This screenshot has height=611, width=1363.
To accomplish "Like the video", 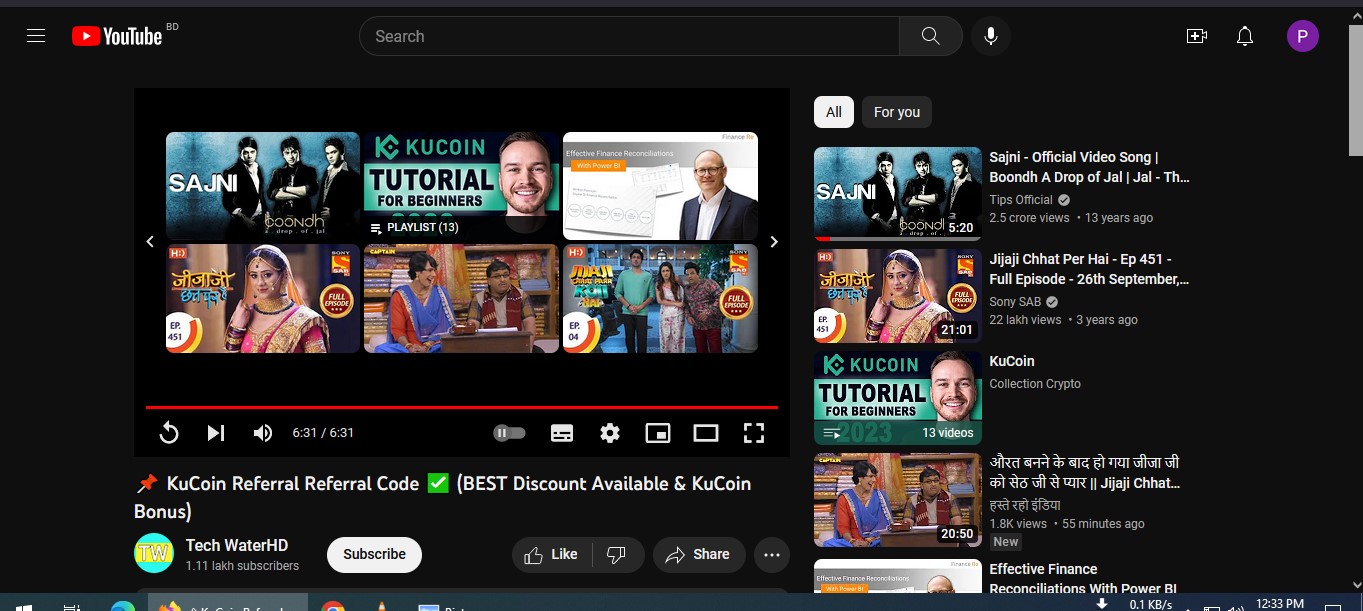I will point(551,554).
